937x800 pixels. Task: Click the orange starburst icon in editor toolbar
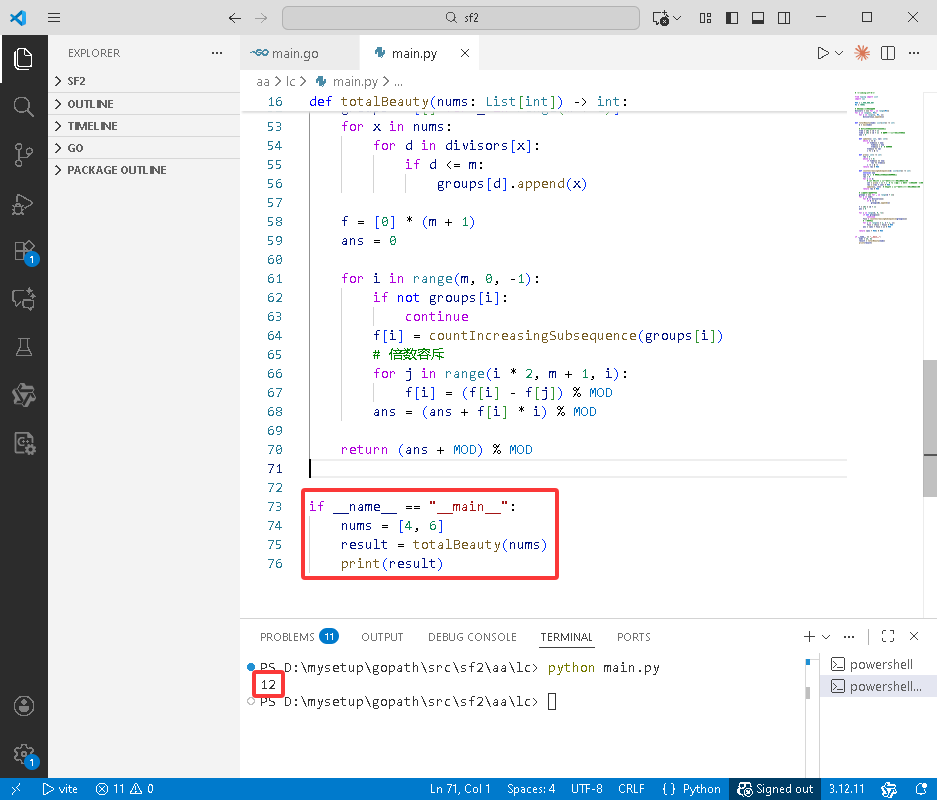pos(861,53)
